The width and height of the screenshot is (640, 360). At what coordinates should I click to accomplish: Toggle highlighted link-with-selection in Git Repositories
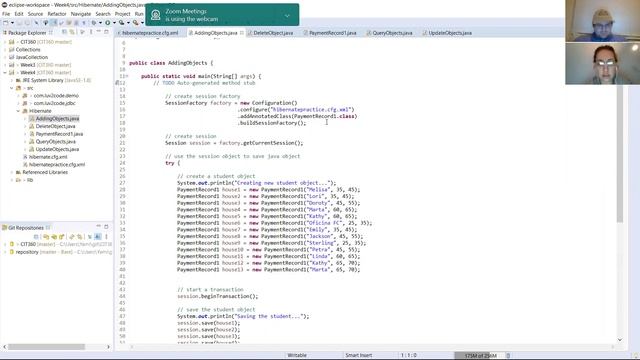coord(98,236)
